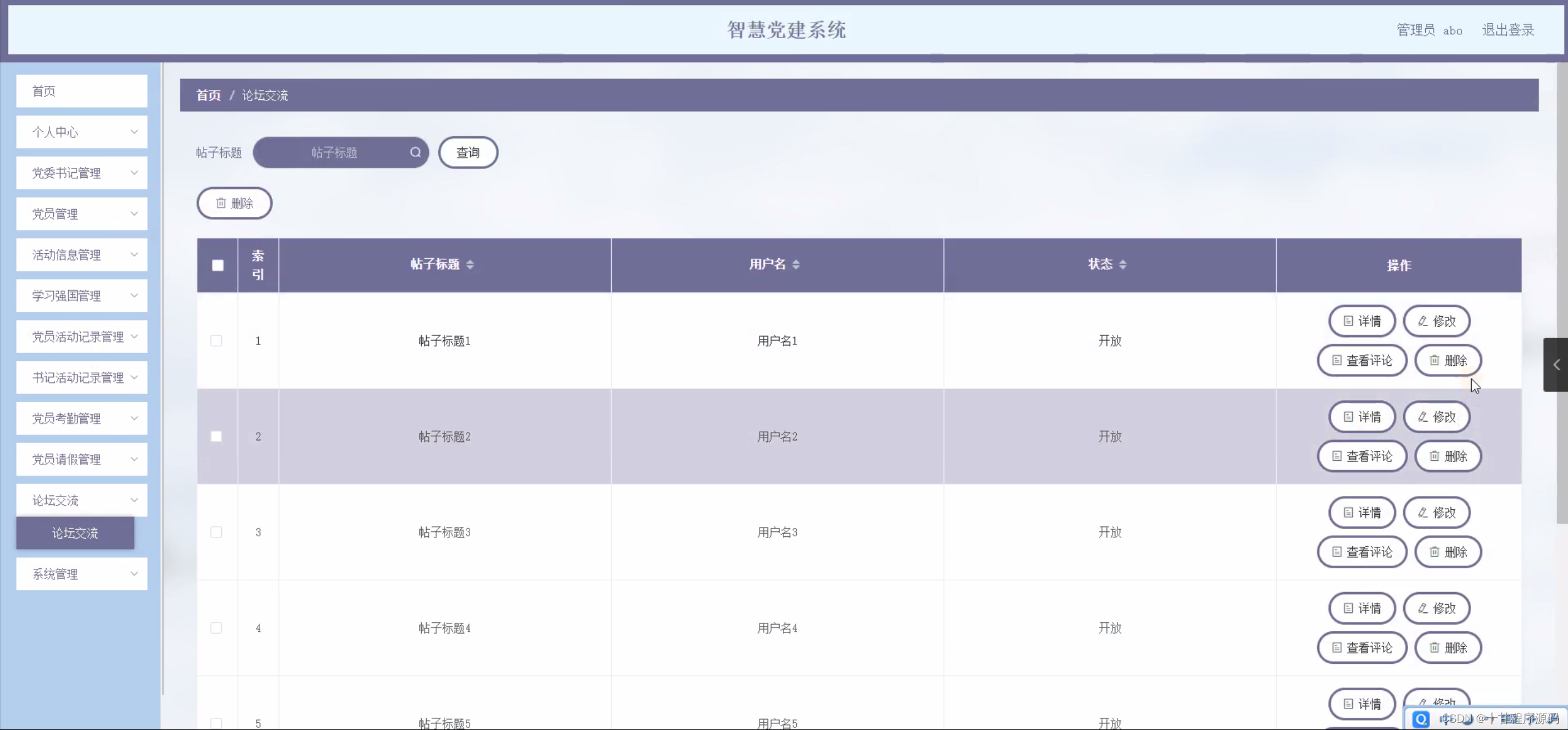Toggle the select-all checkbox in table header

click(x=218, y=265)
